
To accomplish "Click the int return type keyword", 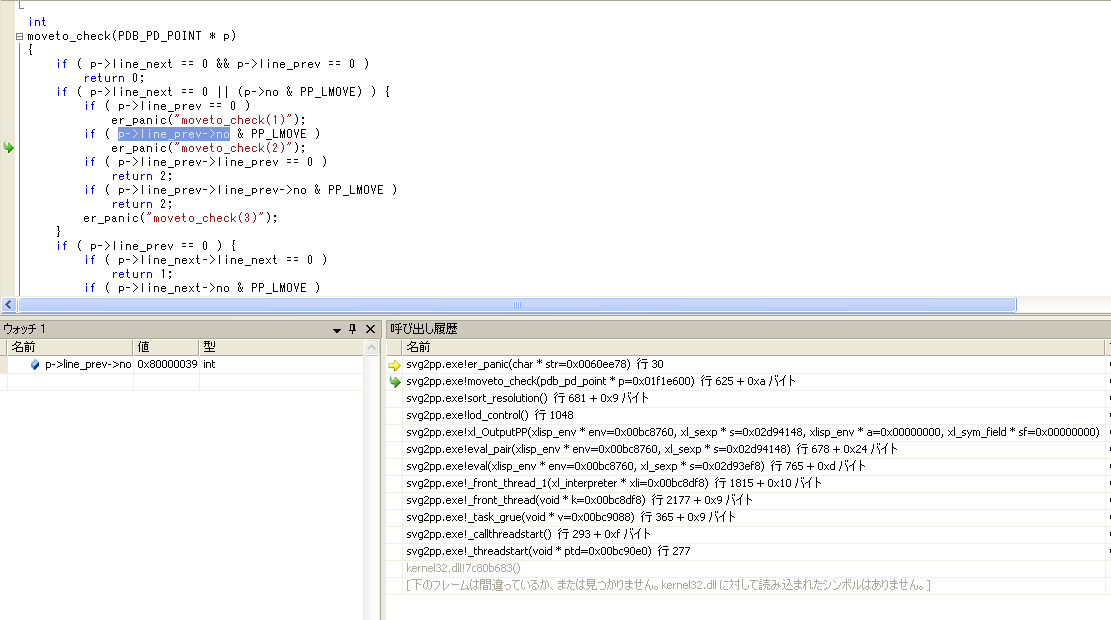I will coord(38,22).
